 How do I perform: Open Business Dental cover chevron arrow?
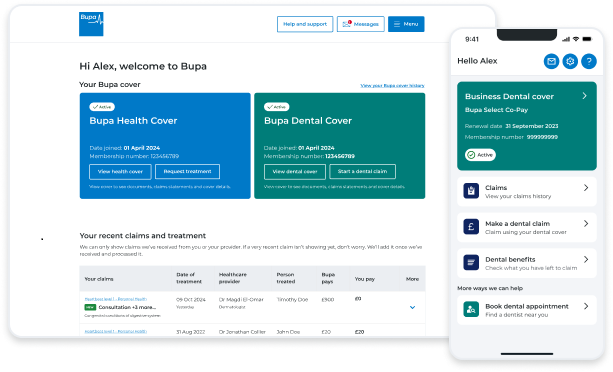584,96
